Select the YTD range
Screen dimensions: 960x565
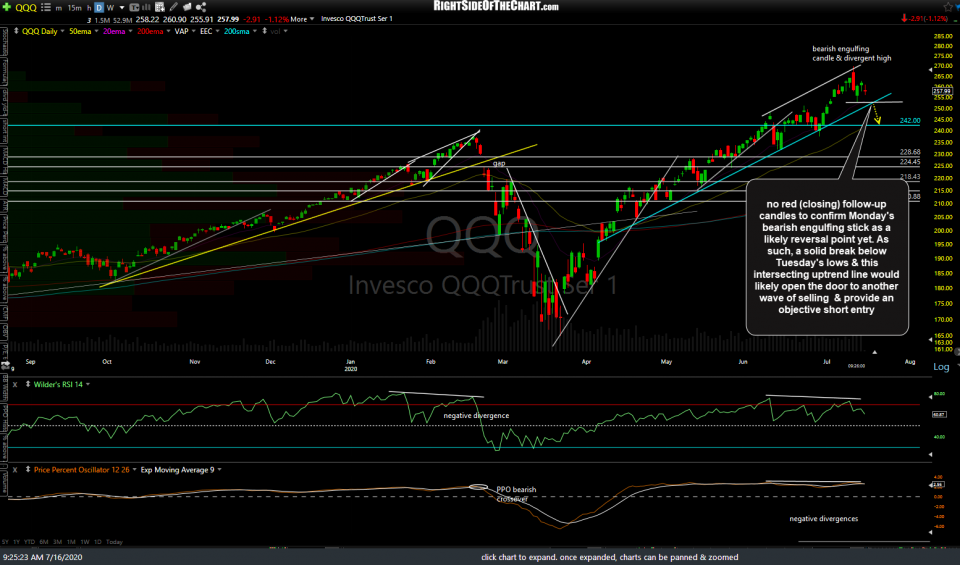pos(29,542)
